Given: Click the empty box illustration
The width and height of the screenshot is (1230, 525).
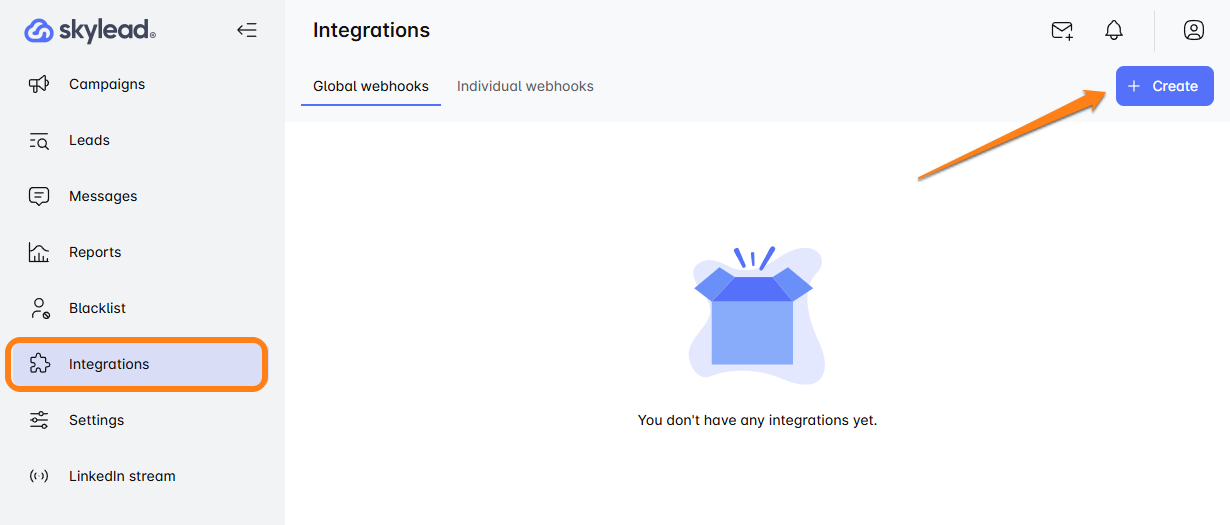Looking at the screenshot, I should tap(753, 317).
